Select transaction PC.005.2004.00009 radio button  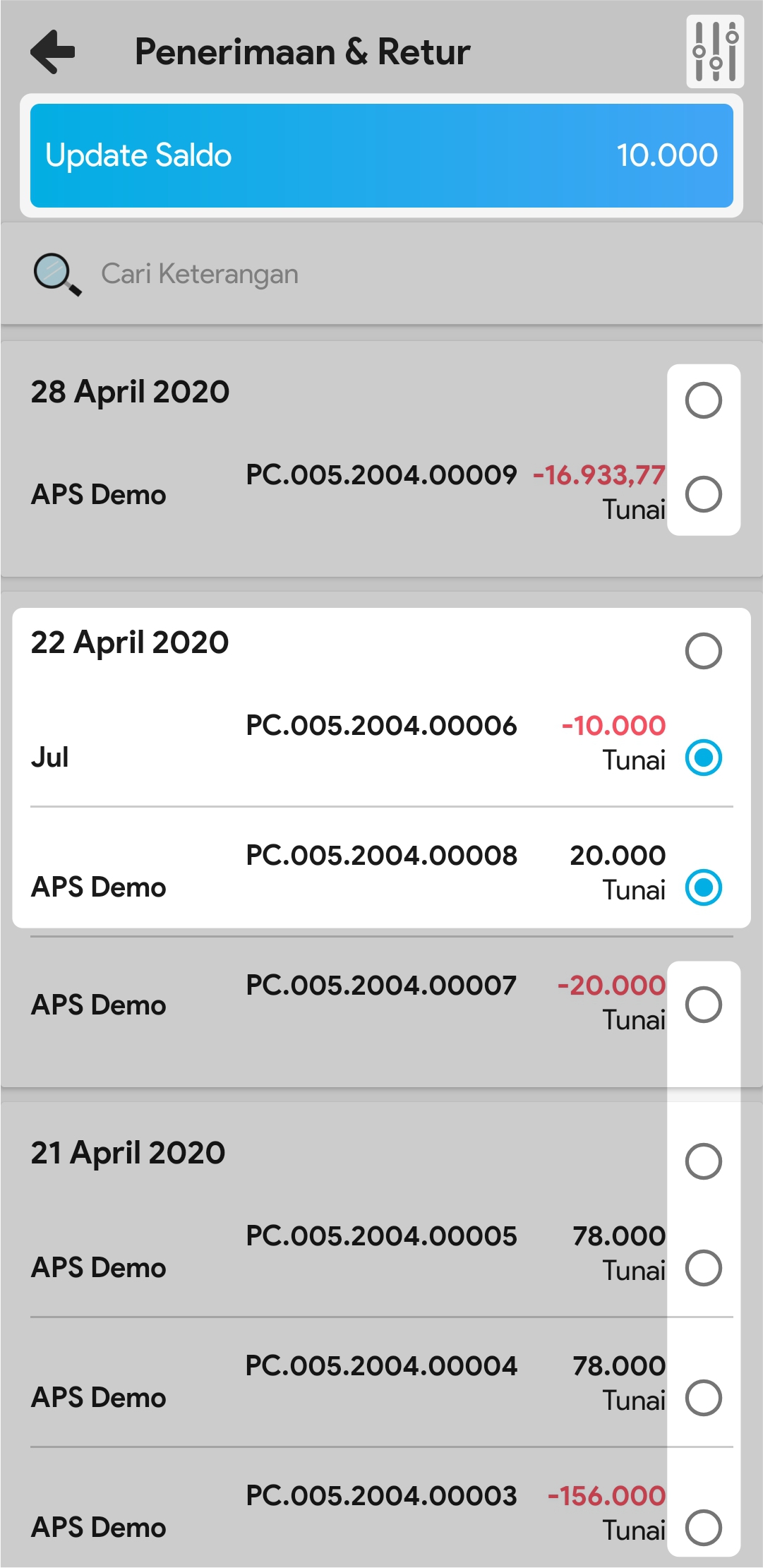click(x=703, y=493)
